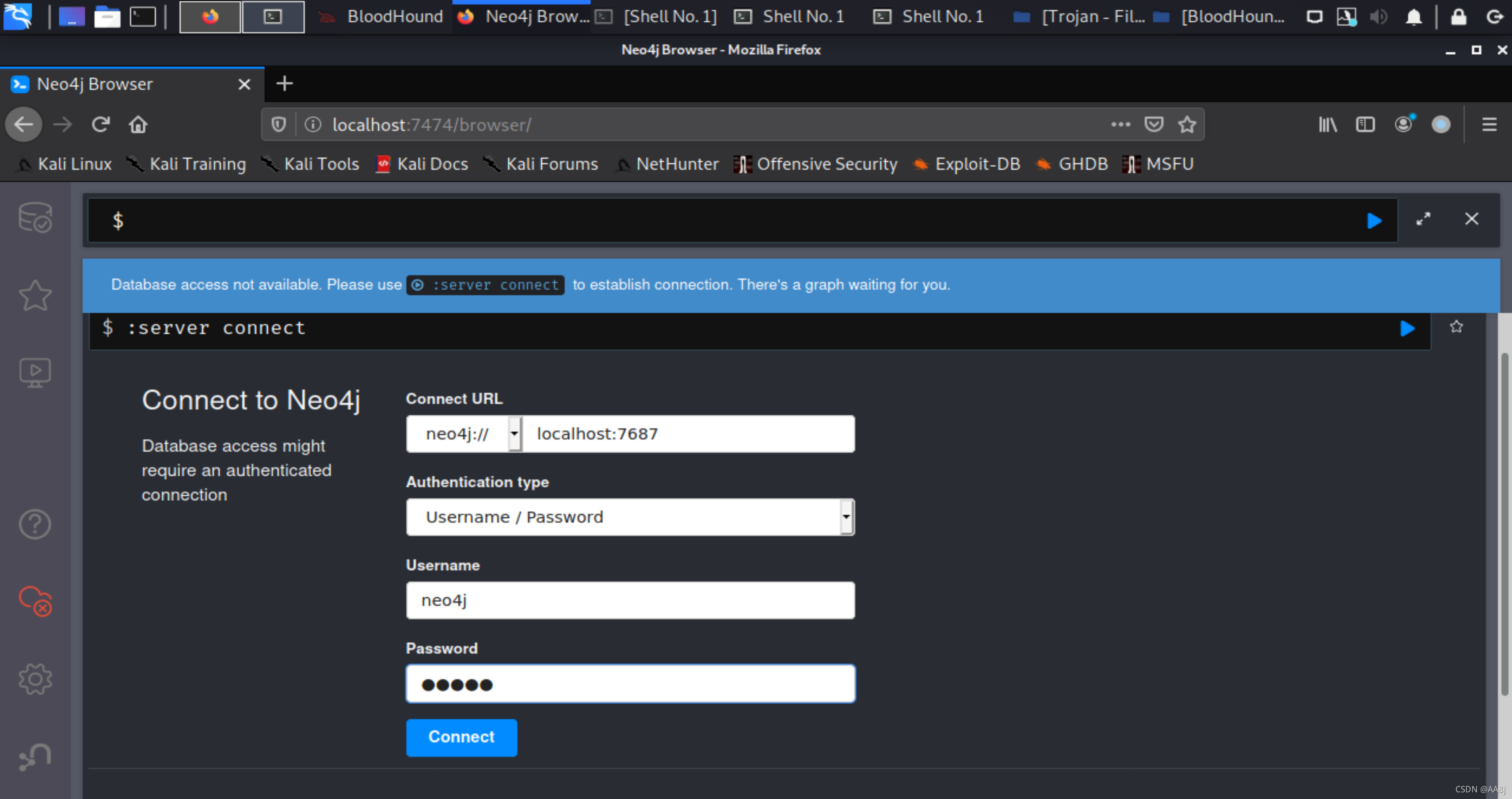Click the Firefox forward arrow

[63, 124]
